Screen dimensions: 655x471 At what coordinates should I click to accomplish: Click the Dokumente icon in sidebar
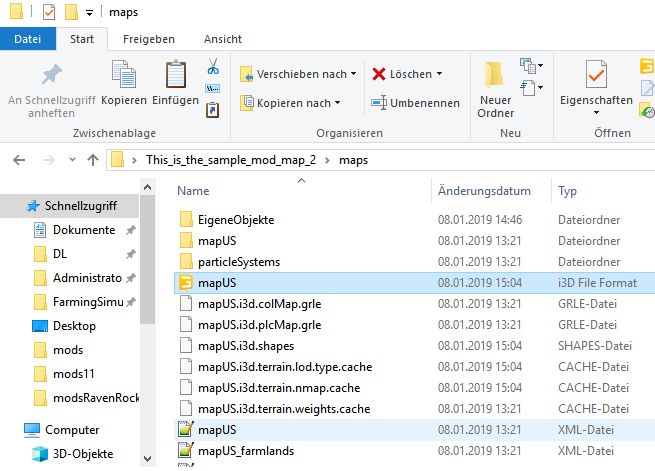(40, 230)
